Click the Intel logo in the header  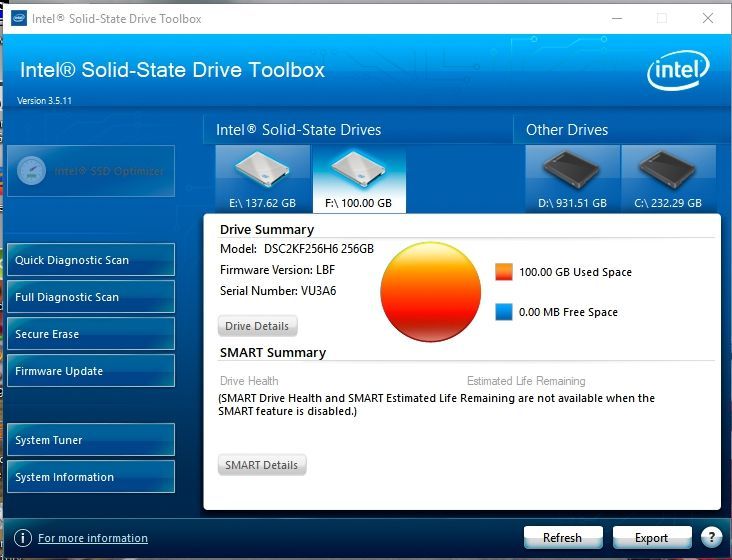tap(677, 71)
